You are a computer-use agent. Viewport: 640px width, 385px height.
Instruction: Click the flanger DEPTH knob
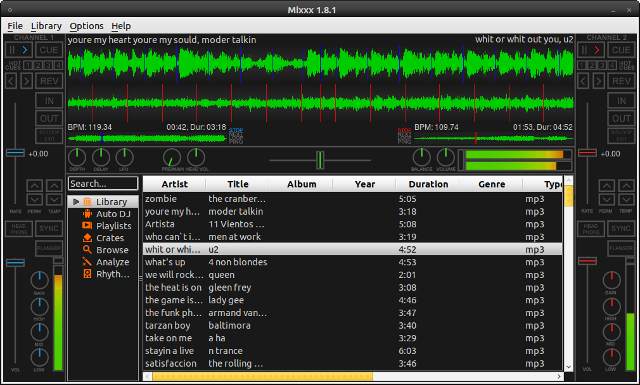click(77, 158)
